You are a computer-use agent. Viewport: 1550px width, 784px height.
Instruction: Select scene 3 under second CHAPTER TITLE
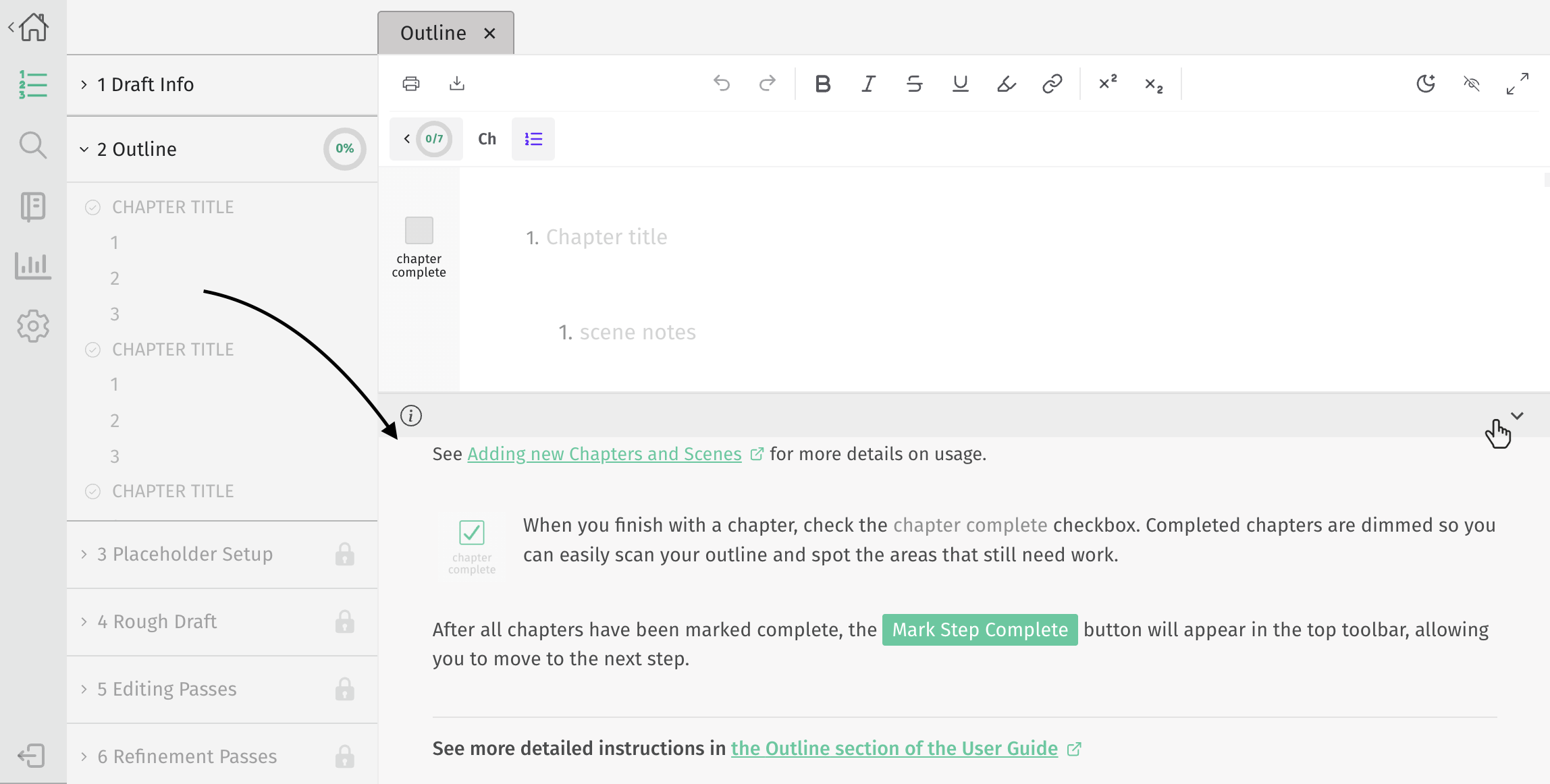click(115, 457)
